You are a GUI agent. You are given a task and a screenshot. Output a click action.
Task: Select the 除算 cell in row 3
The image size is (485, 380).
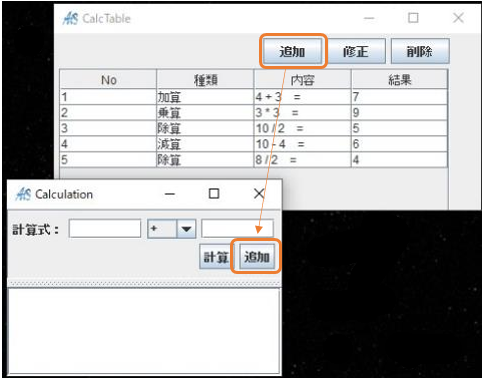(x=205, y=128)
